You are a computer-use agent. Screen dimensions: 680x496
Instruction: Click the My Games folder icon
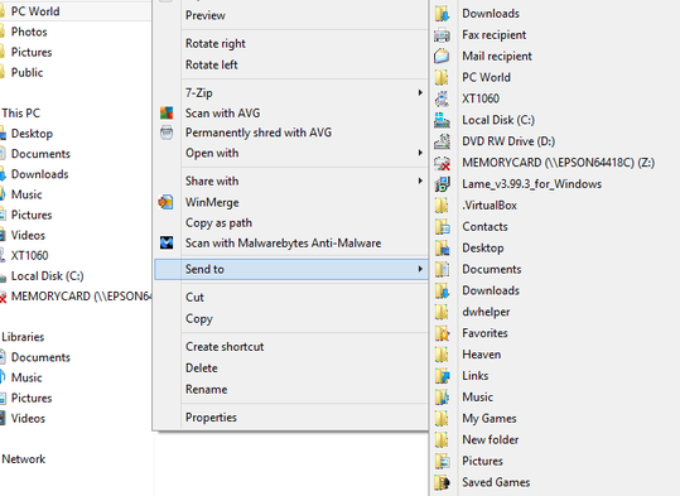(x=442, y=418)
